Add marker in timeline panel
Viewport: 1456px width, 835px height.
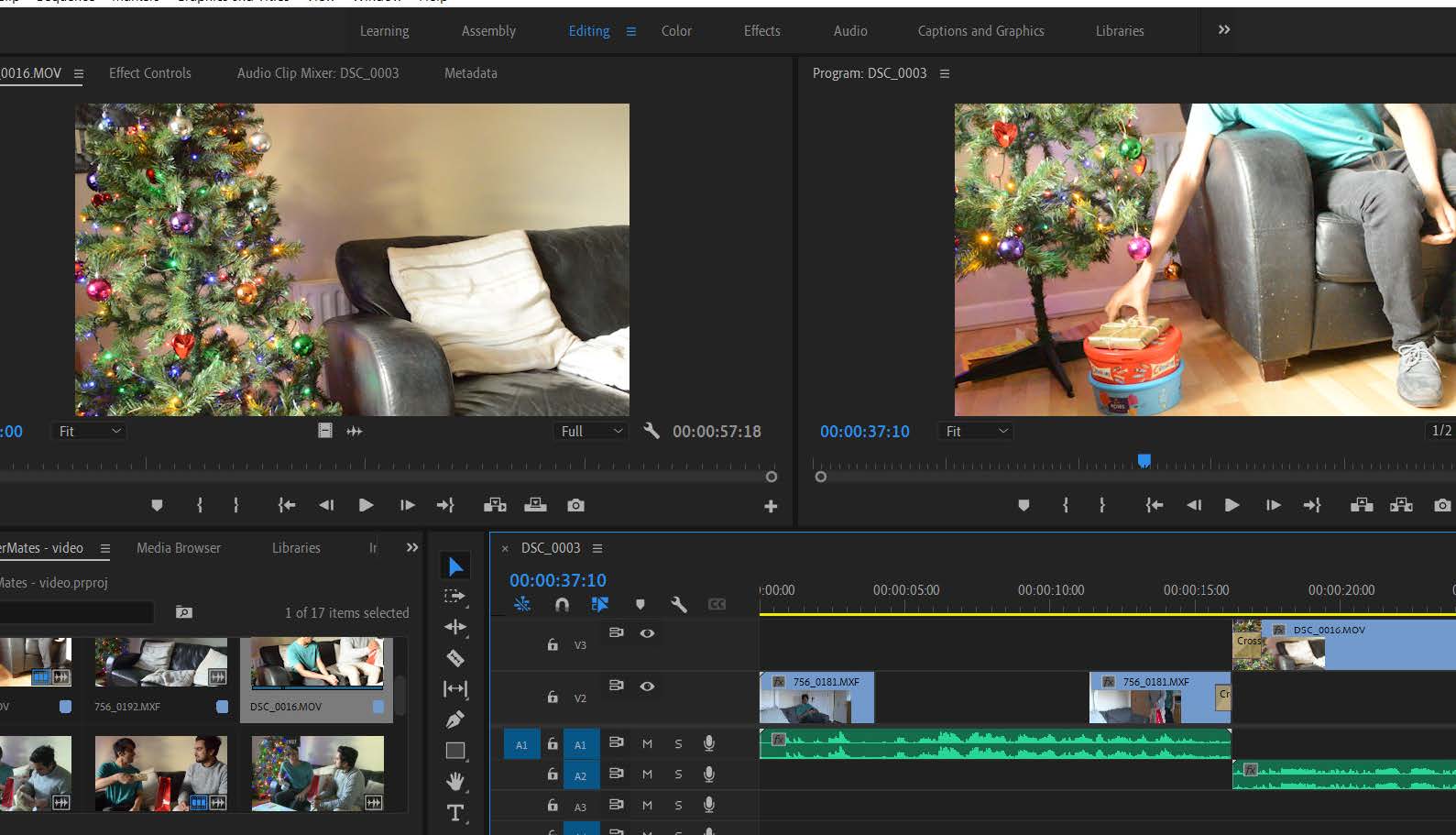point(640,604)
